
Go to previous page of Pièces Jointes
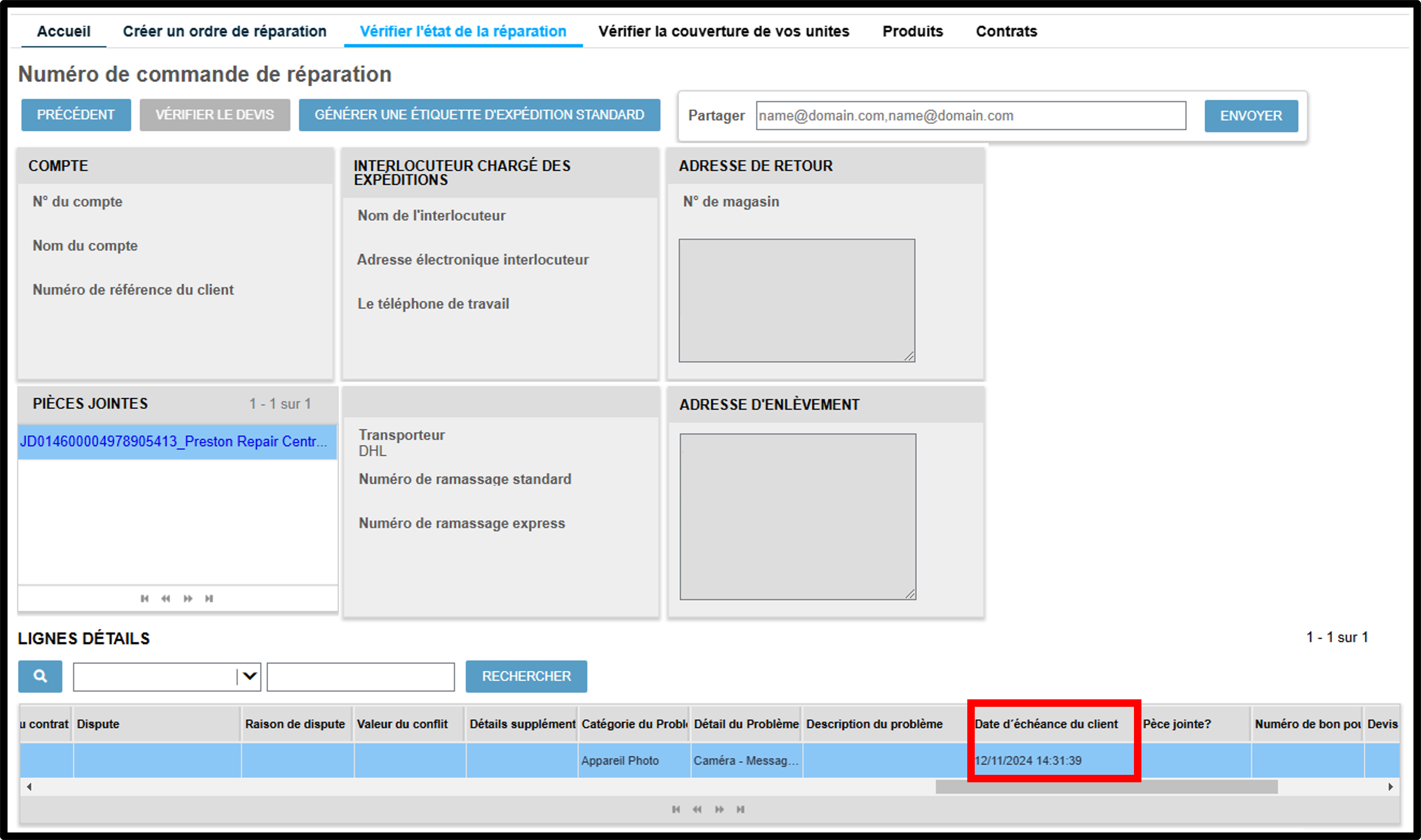165,598
